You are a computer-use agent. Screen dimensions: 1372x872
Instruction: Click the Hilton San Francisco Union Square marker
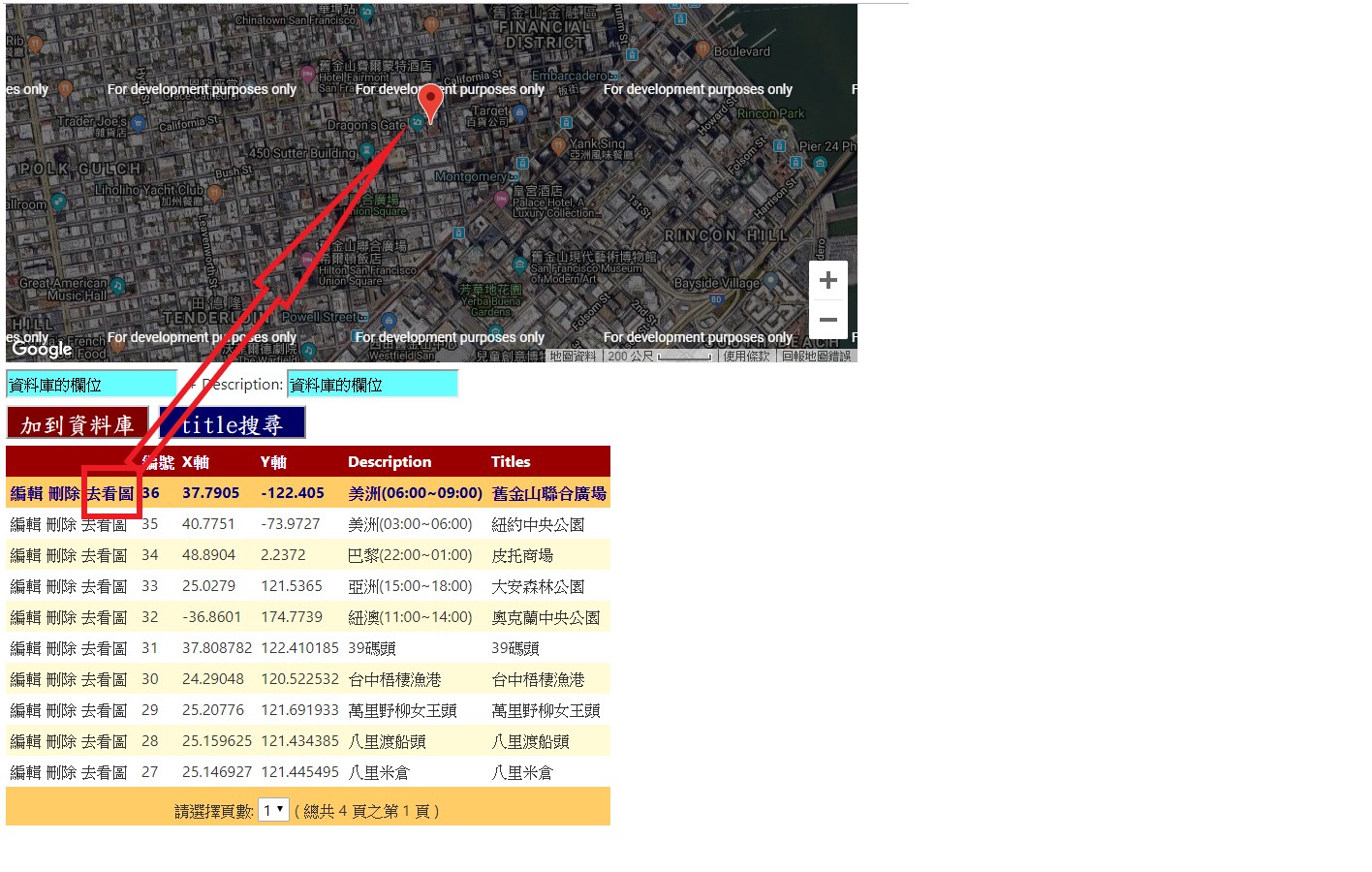308,260
